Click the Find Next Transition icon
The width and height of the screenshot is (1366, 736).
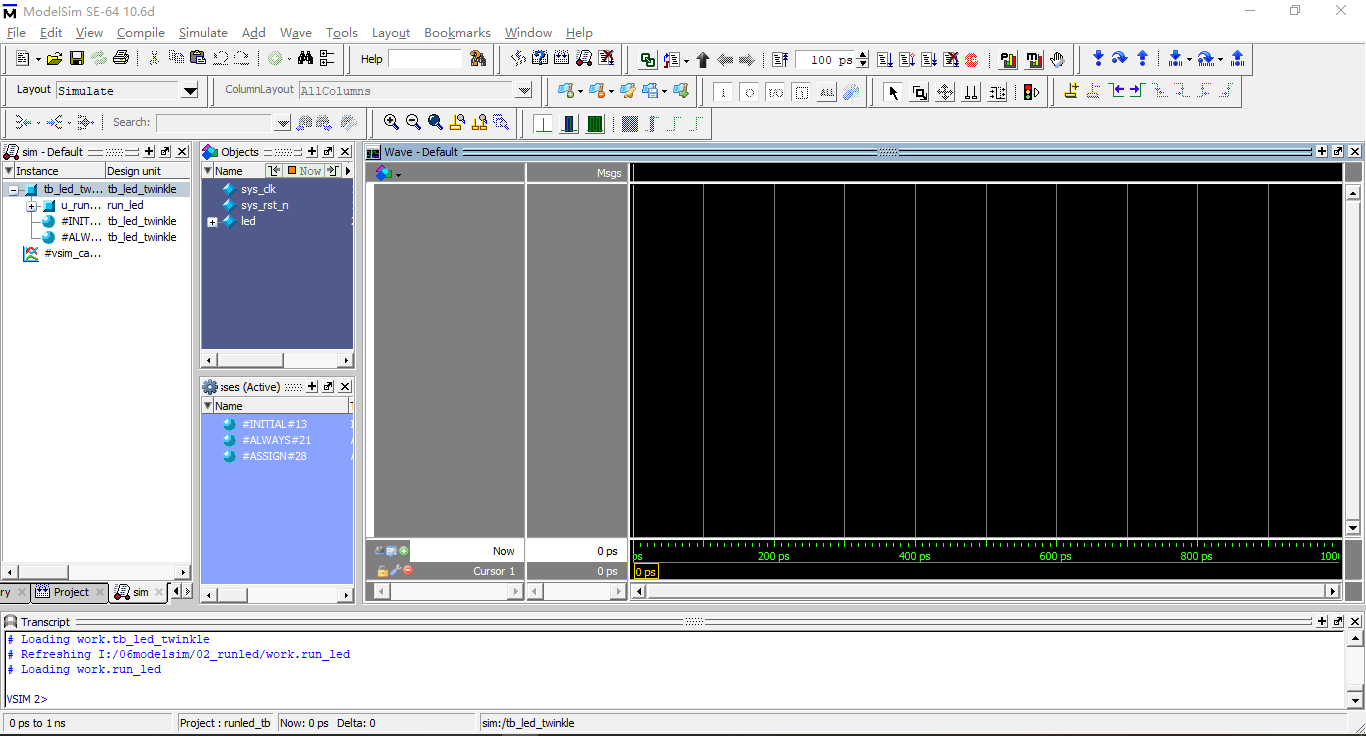pyautogui.click(x=1136, y=91)
